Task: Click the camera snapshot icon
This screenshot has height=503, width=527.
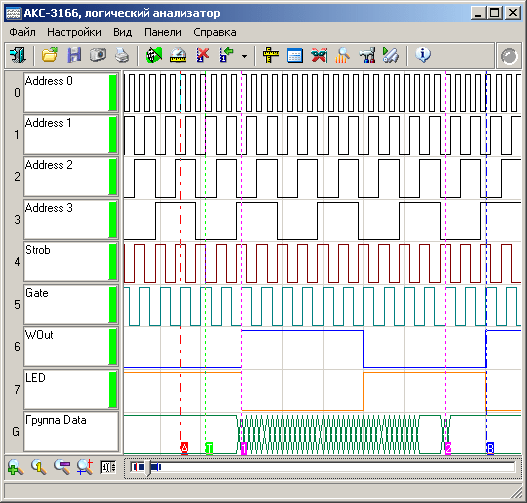Action: tap(98, 55)
